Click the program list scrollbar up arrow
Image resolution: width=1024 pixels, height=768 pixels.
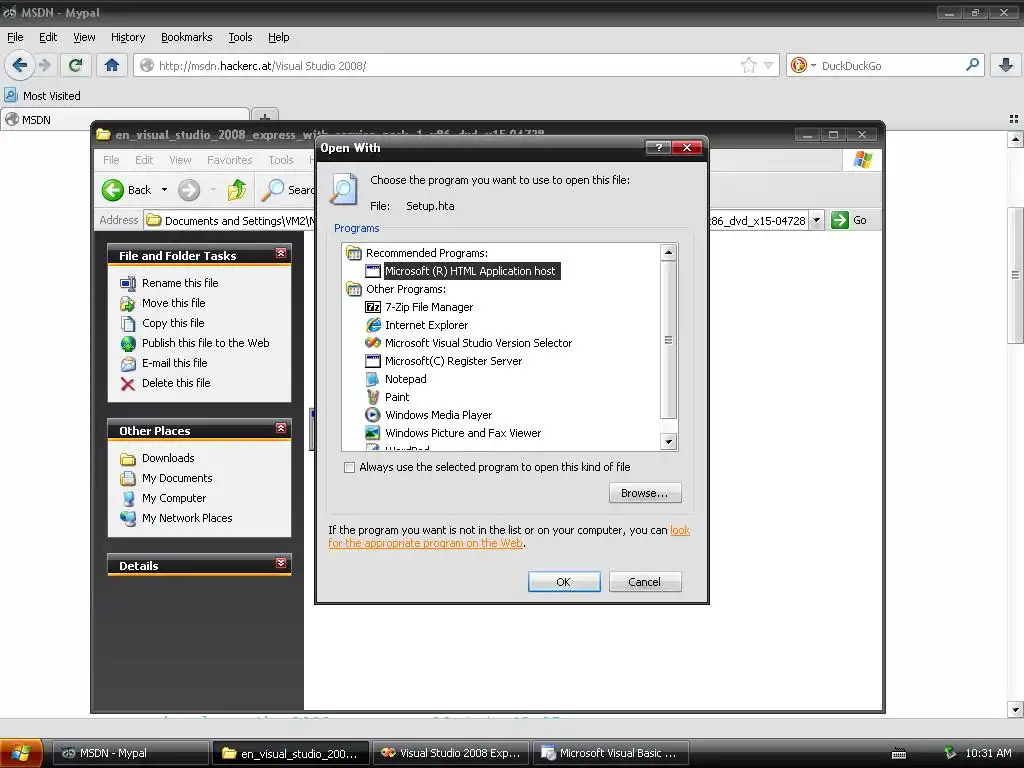tap(668, 252)
